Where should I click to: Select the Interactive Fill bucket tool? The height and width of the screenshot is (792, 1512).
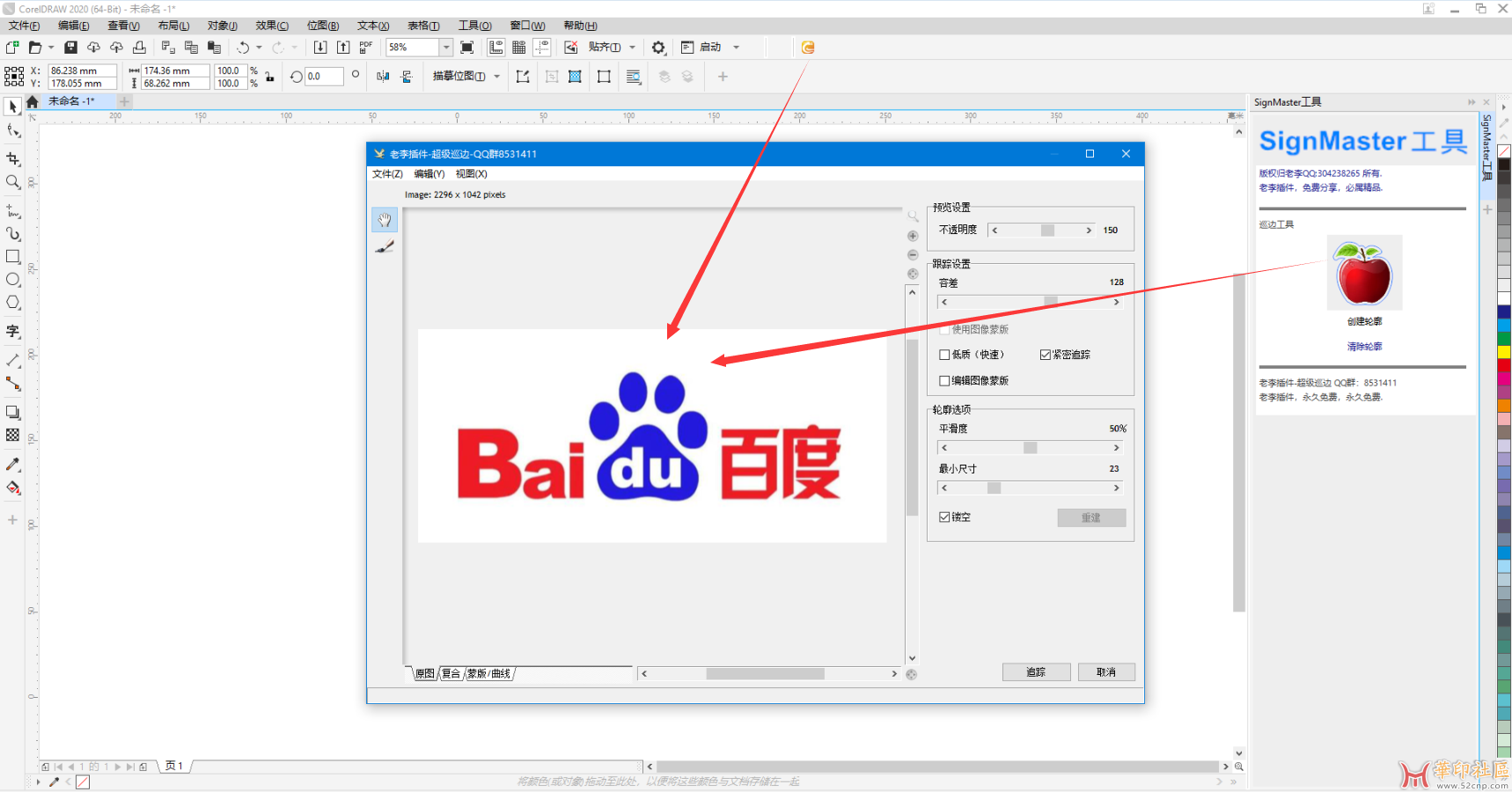12,488
